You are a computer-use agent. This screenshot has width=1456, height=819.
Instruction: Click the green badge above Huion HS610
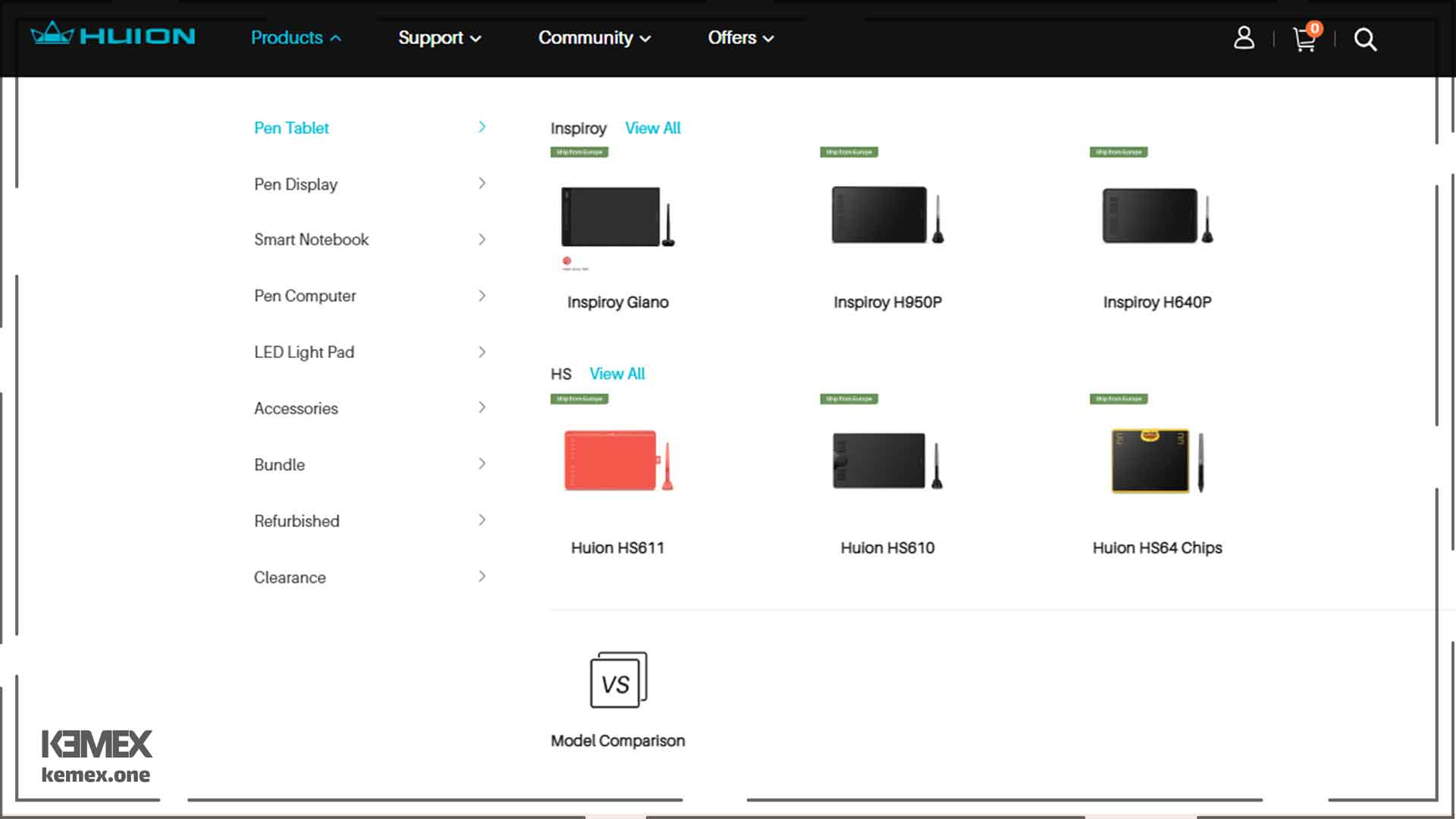click(x=849, y=399)
